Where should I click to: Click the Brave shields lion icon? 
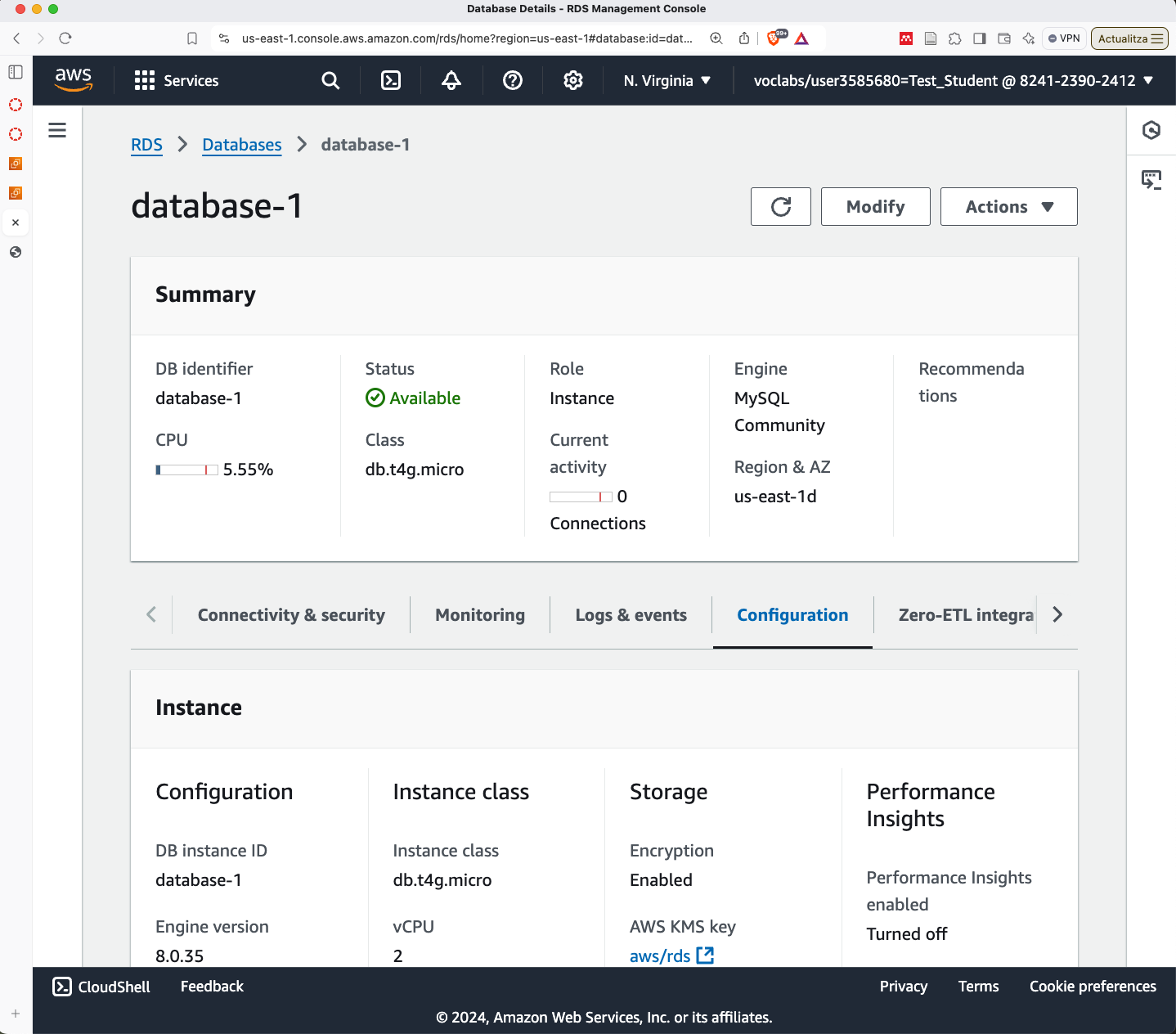774,38
